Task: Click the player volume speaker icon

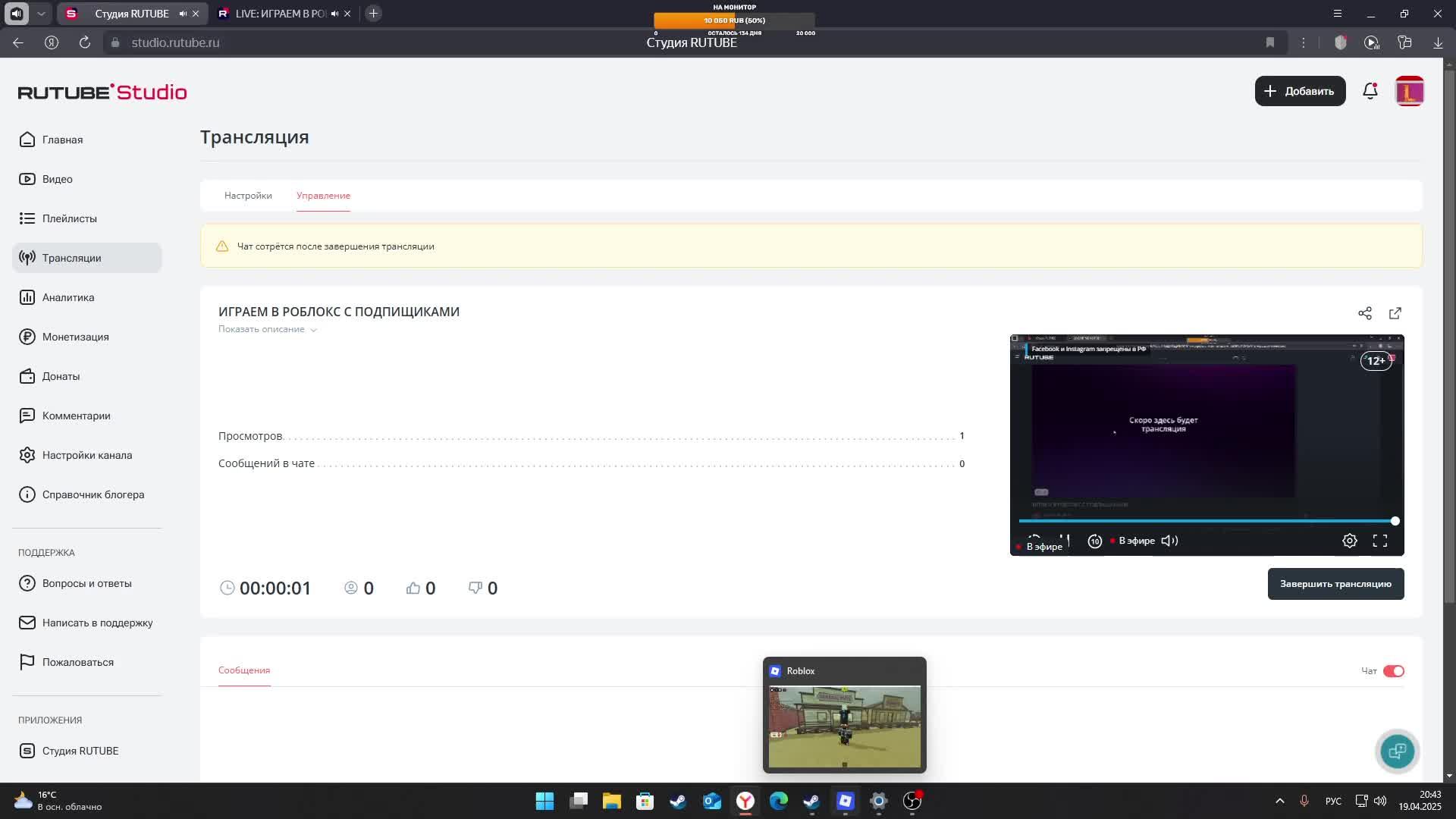Action: pos(1169,541)
